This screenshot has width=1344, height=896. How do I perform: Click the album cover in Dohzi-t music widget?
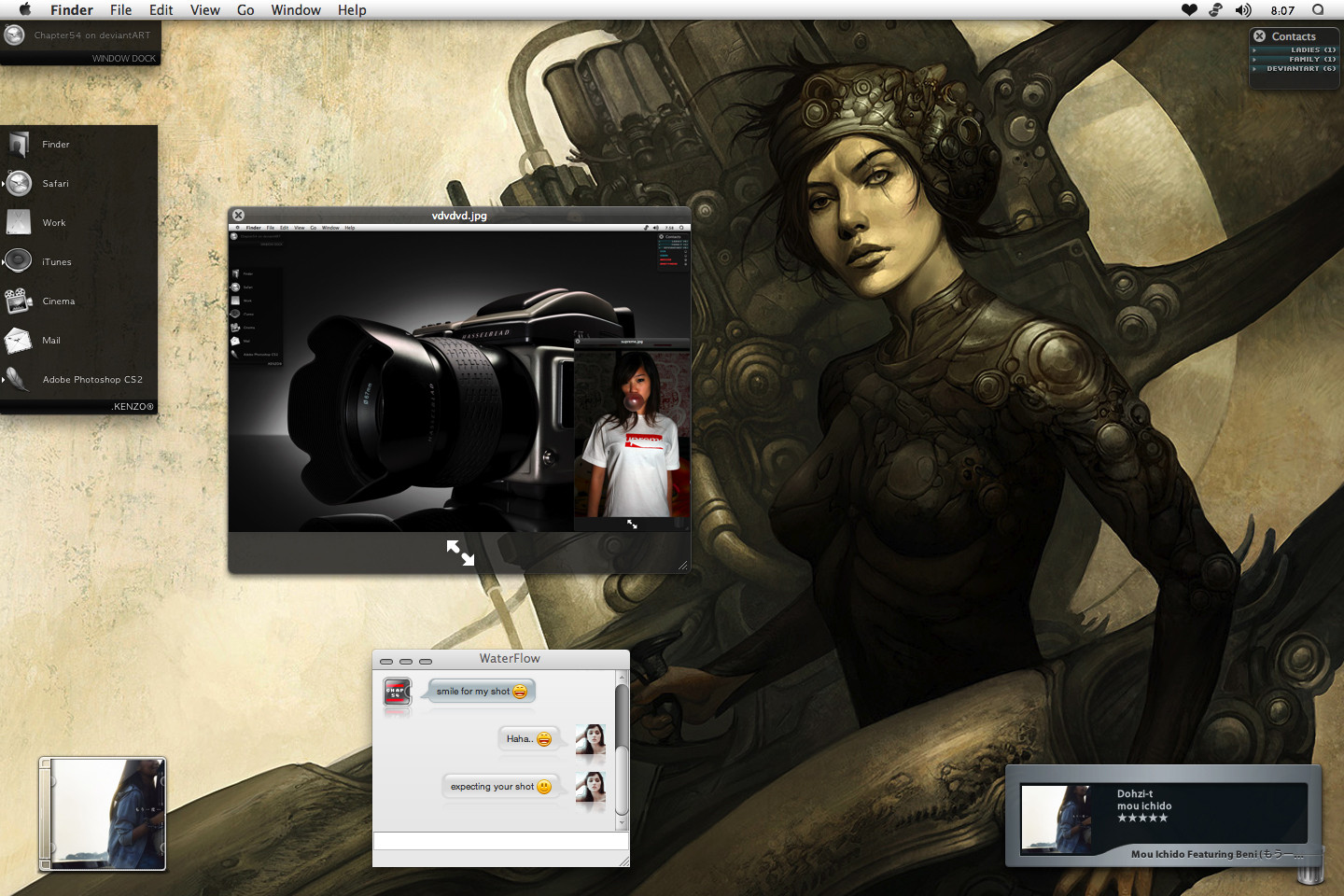pyautogui.click(x=1057, y=819)
